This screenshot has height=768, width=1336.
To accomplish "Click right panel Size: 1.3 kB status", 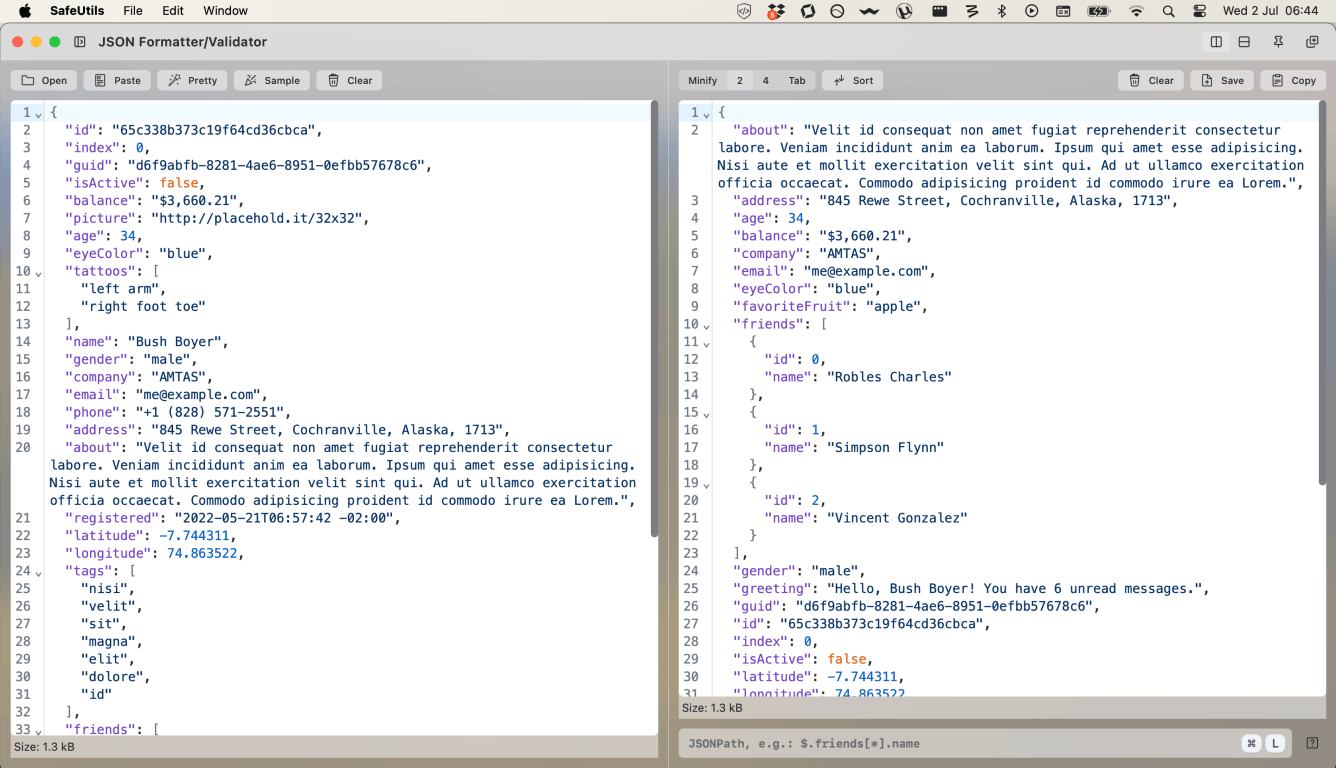I will pyautogui.click(x=712, y=708).
